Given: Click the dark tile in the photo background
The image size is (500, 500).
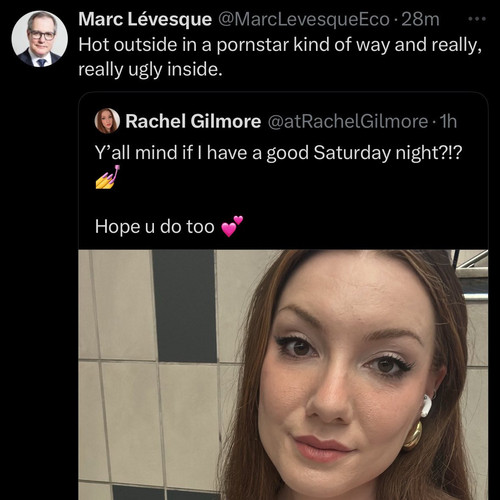Looking at the screenshot, I should tap(185, 306).
